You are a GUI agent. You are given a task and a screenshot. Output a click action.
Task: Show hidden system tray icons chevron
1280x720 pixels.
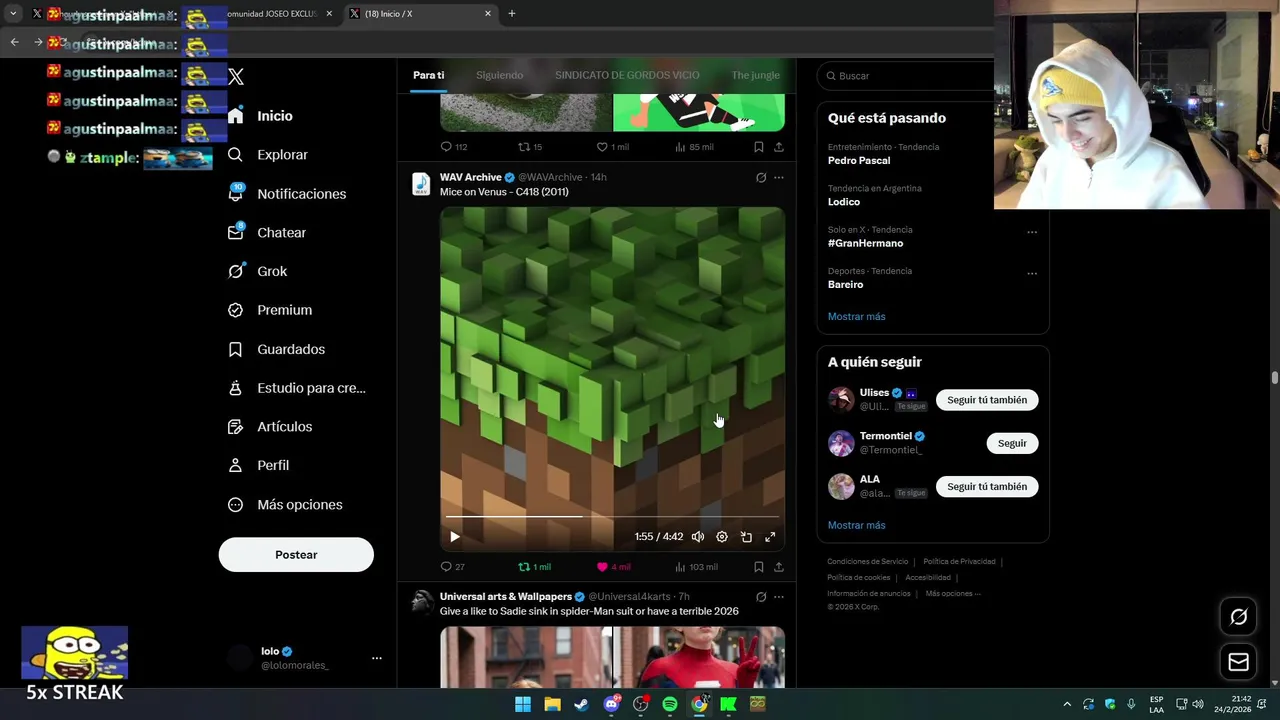point(1067,705)
